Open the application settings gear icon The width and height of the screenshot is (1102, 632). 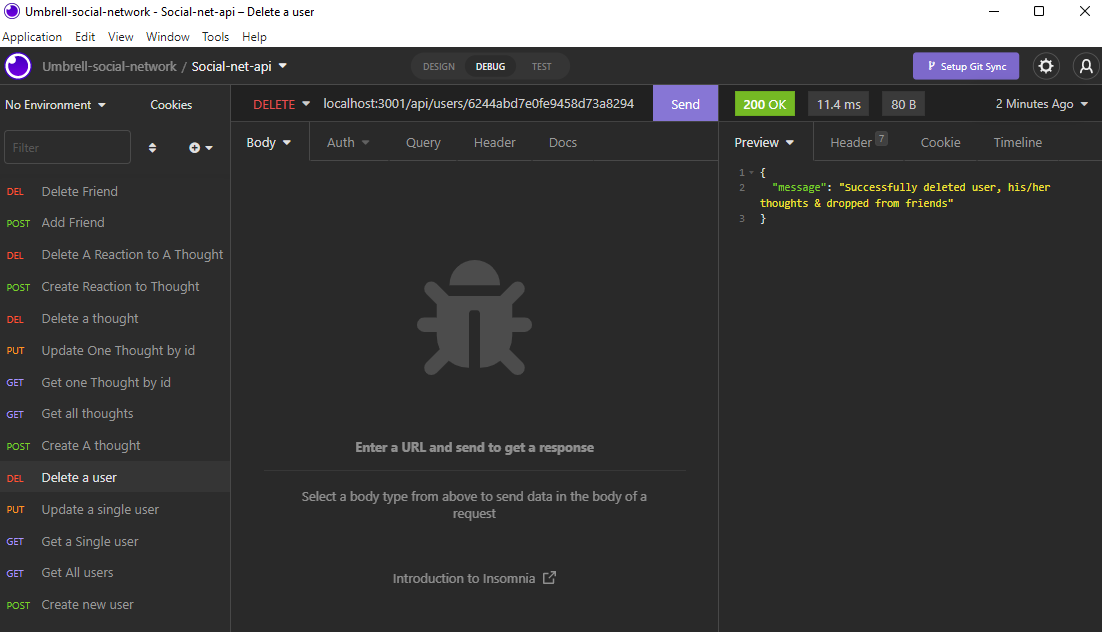1046,66
